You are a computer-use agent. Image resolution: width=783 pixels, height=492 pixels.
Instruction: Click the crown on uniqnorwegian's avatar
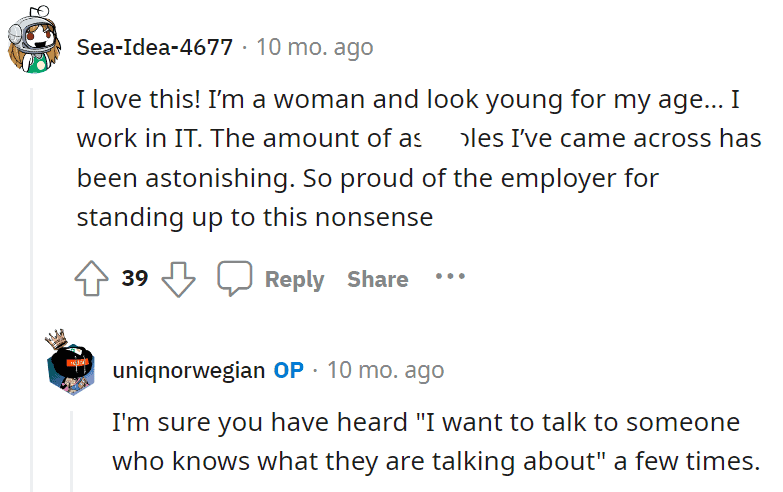tap(56, 338)
